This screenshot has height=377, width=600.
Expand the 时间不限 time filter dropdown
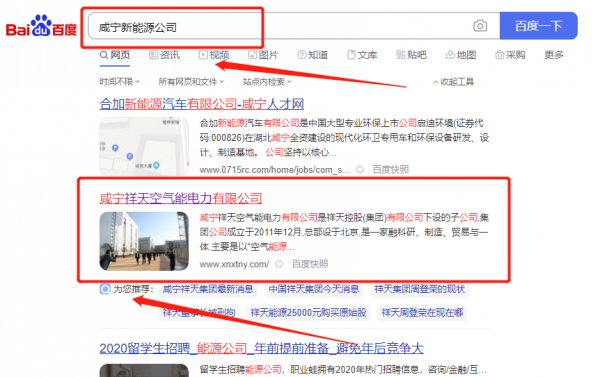[x=119, y=82]
